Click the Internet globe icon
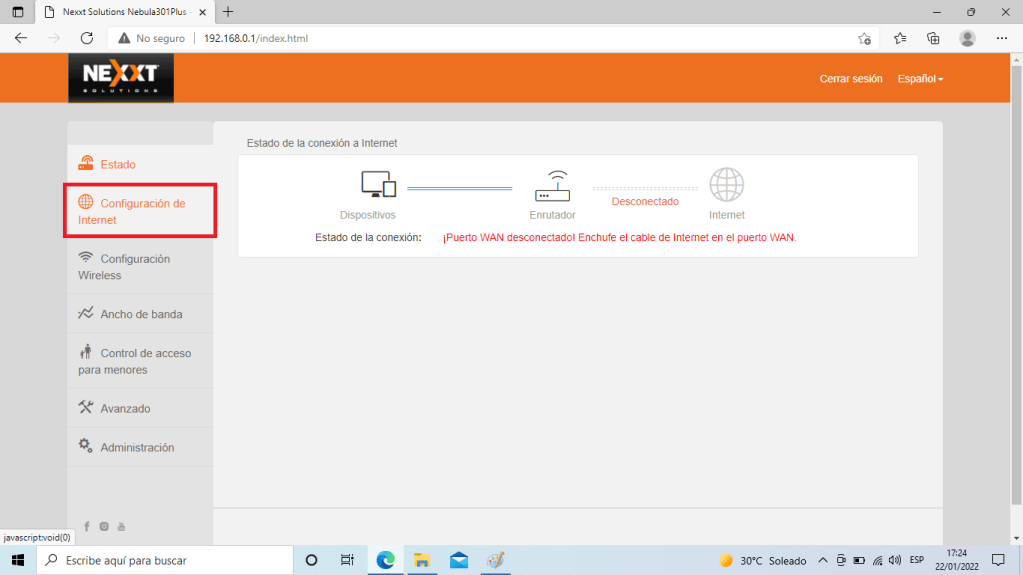This screenshot has height=575, width=1023. [727, 184]
